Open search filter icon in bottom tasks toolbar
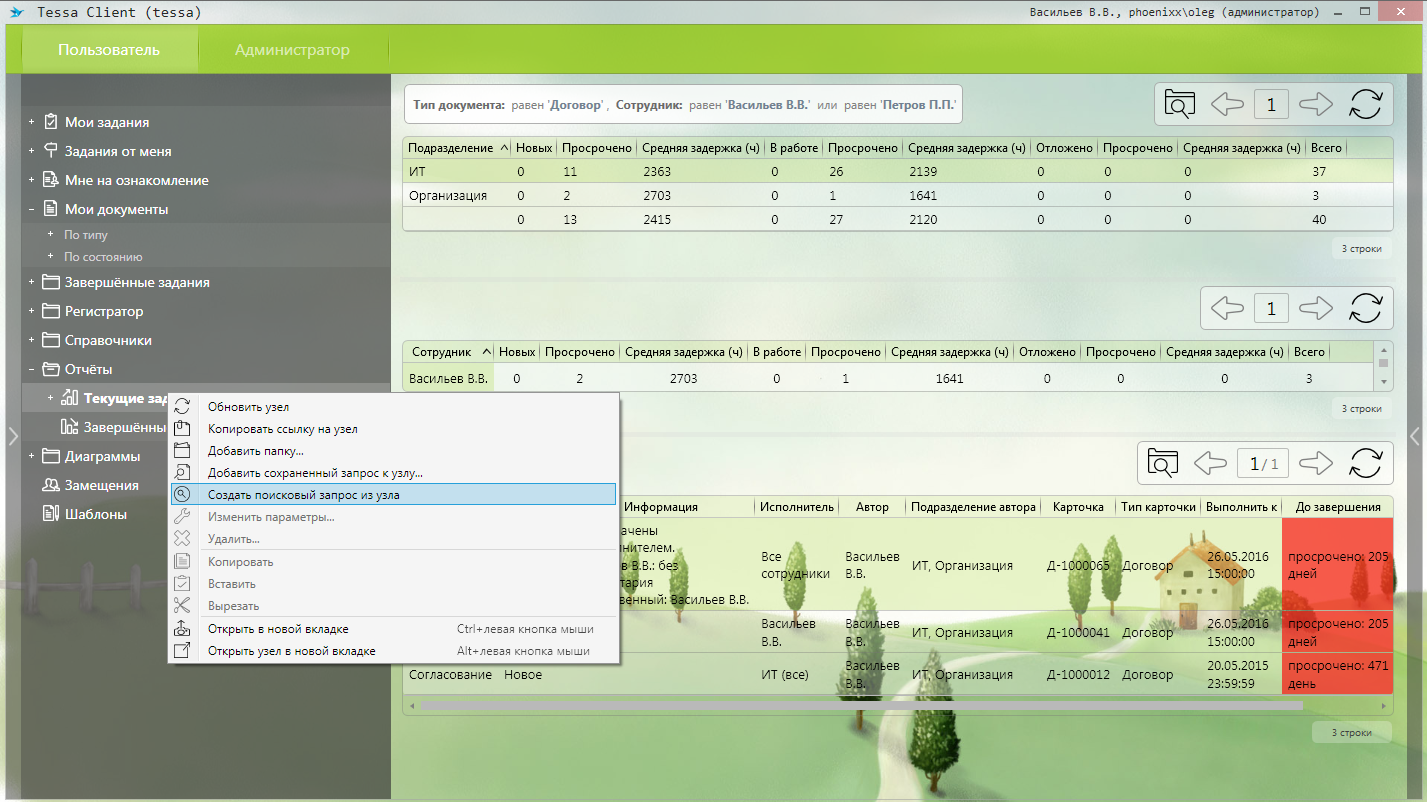This screenshot has height=802, width=1427. coord(1163,463)
